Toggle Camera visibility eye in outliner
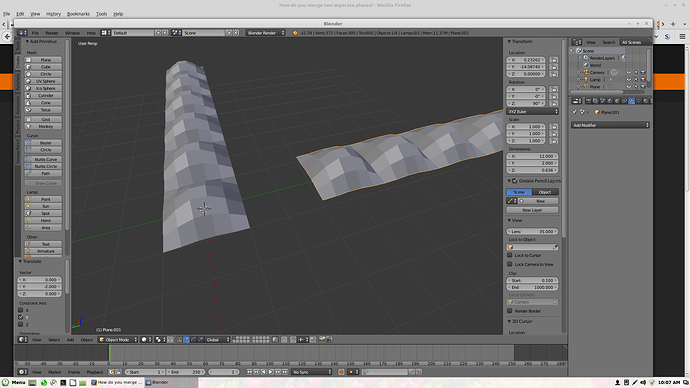The height and width of the screenshot is (388, 690). tap(629, 73)
